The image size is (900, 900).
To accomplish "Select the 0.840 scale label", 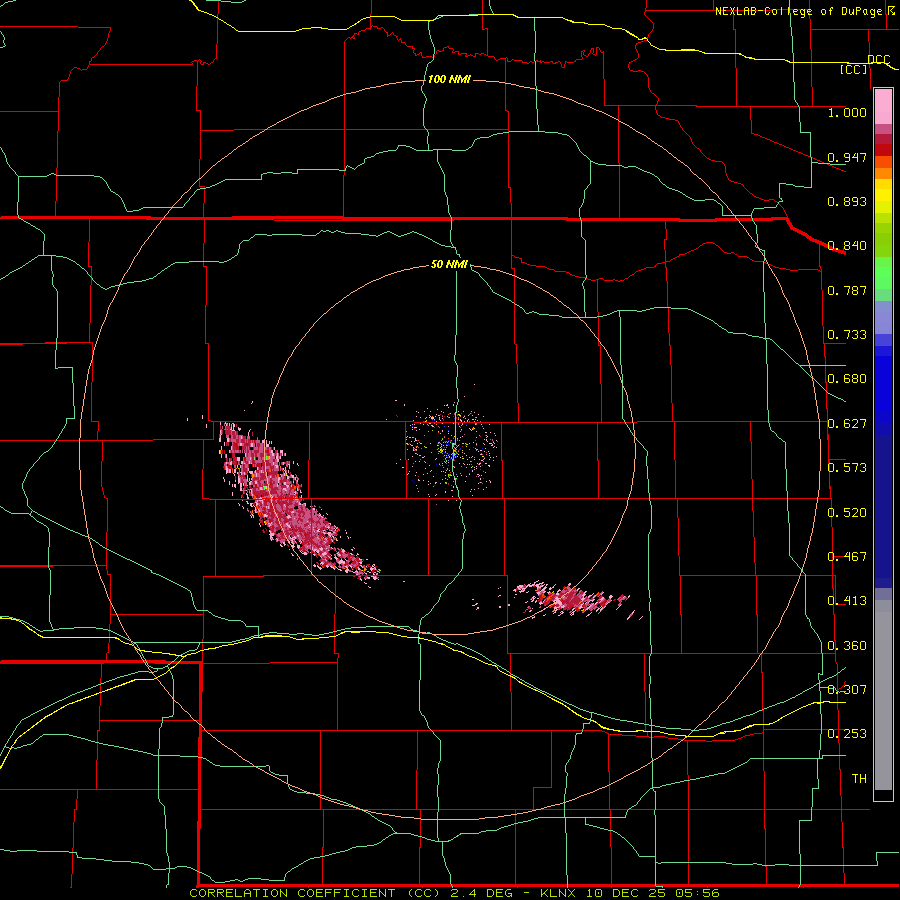I will point(847,246).
